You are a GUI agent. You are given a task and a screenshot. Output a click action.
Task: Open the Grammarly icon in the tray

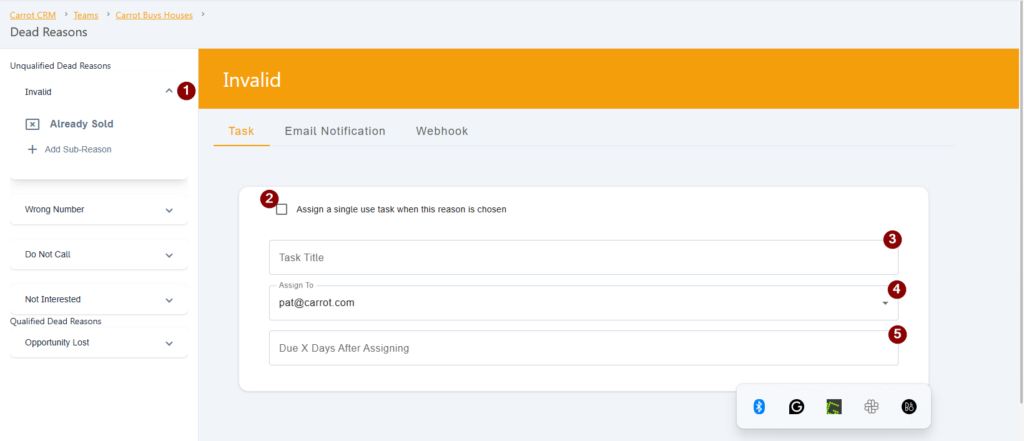(x=796, y=406)
